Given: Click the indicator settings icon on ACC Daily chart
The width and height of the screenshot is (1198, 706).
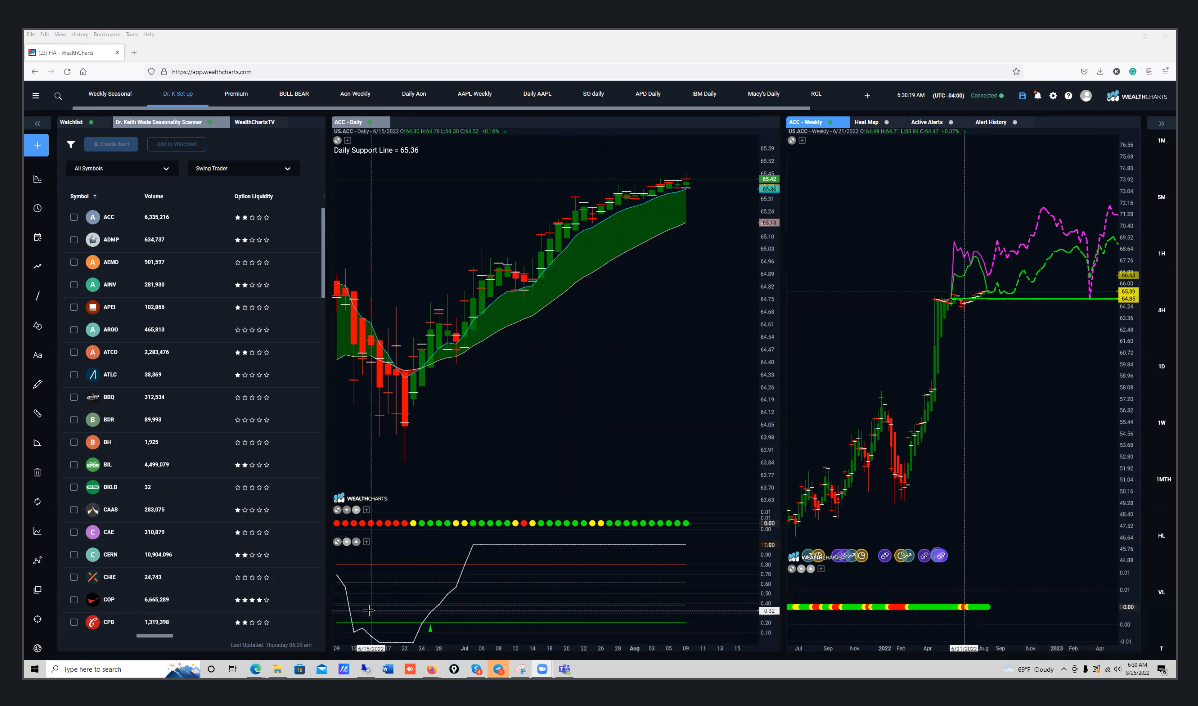Looking at the screenshot, I should tap(338, 141).
